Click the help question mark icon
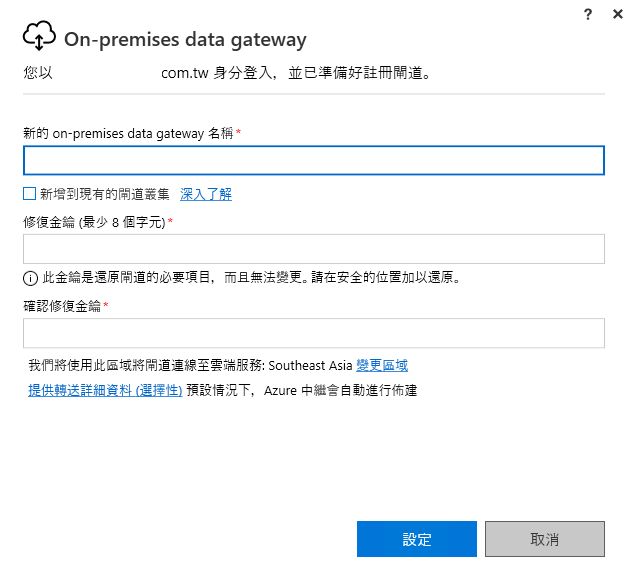The height and width of the screenshot is (576, 625). (587, 14)
